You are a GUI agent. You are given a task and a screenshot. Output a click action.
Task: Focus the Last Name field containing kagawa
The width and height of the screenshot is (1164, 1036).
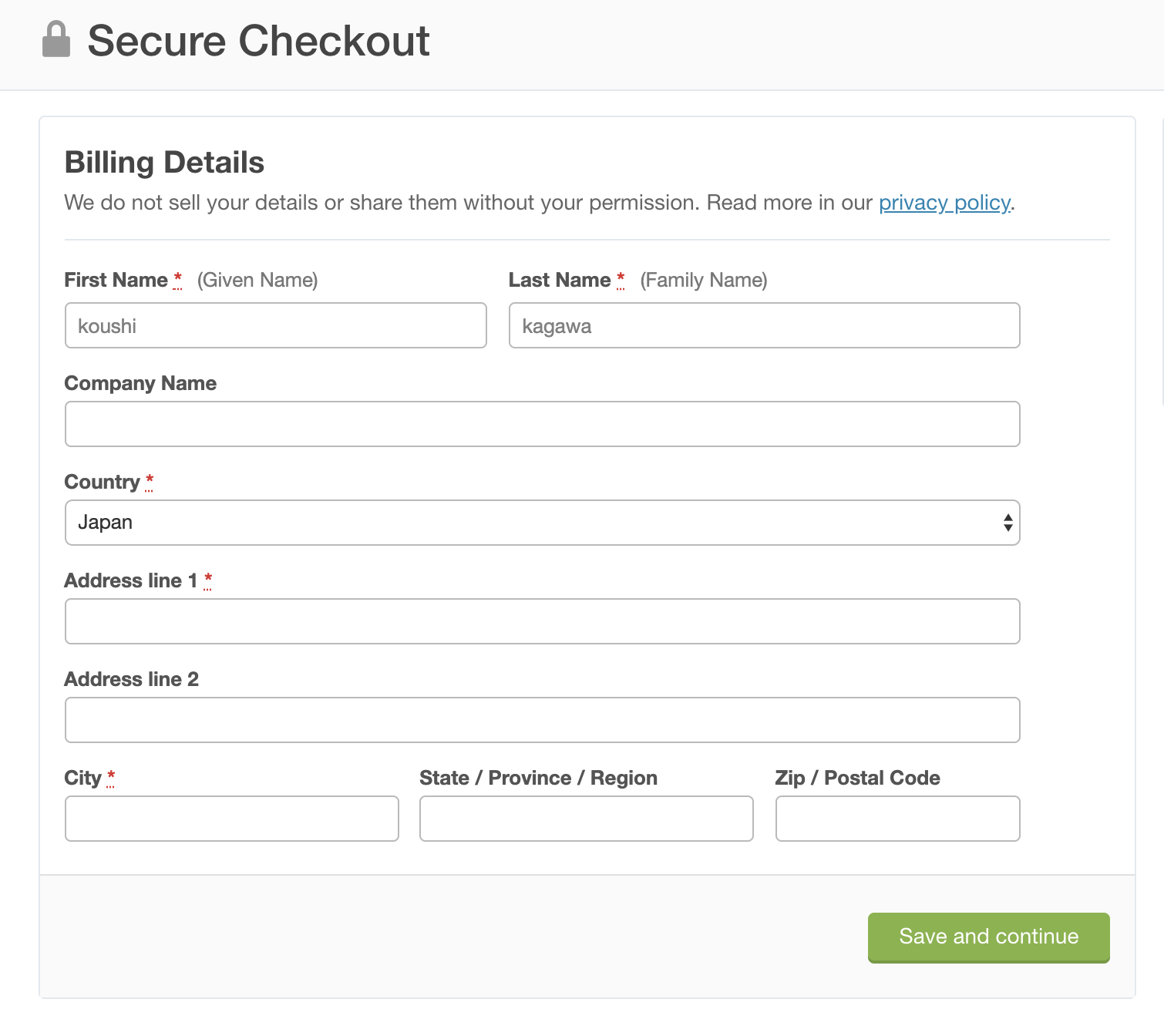click(765, 325)
